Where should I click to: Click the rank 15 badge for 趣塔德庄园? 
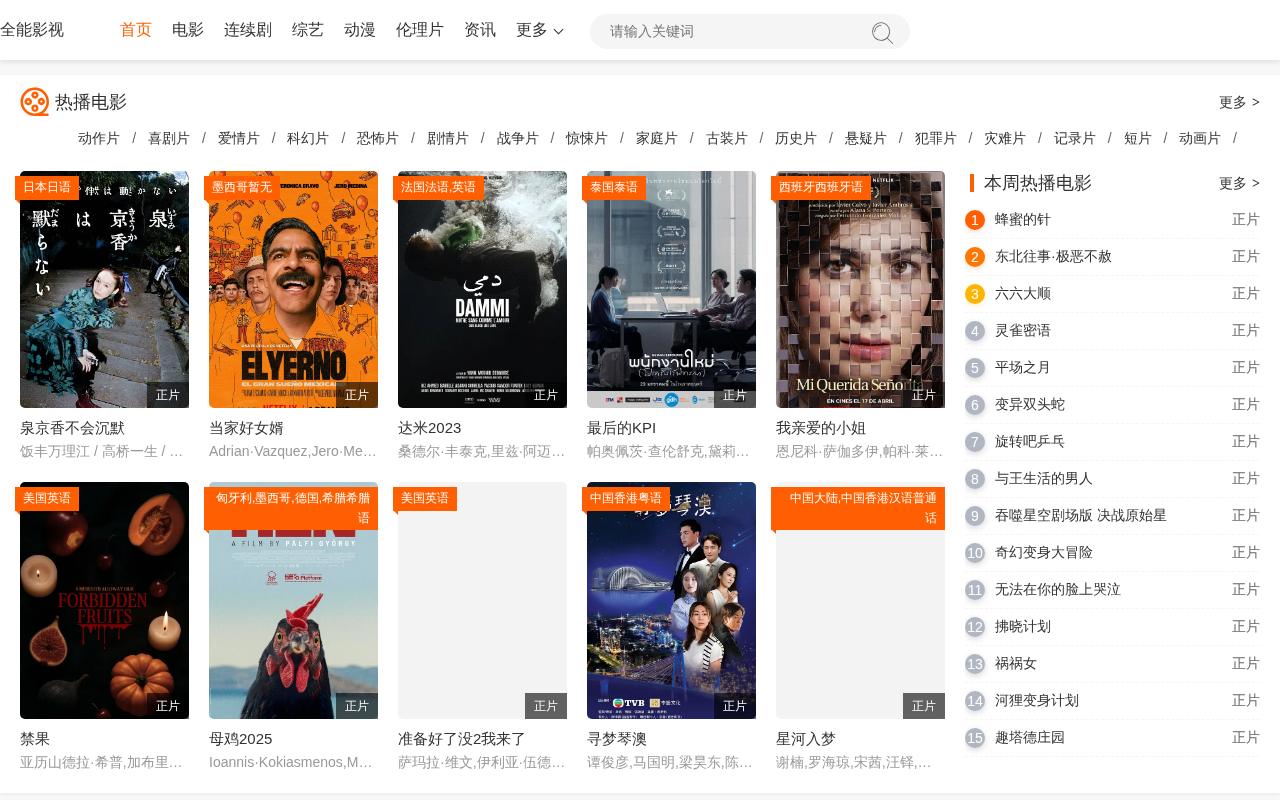(x=975, y=738)
